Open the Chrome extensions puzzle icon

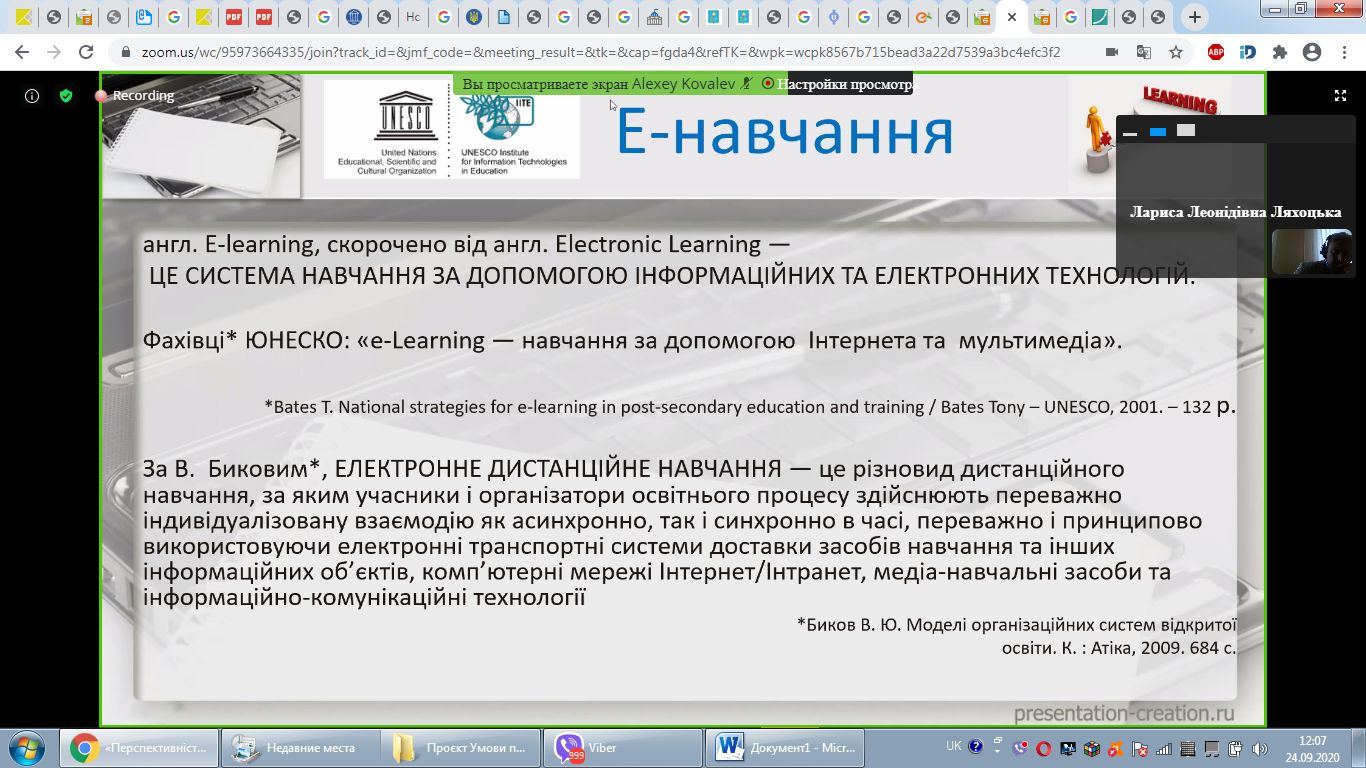[x=1280, y=52]
